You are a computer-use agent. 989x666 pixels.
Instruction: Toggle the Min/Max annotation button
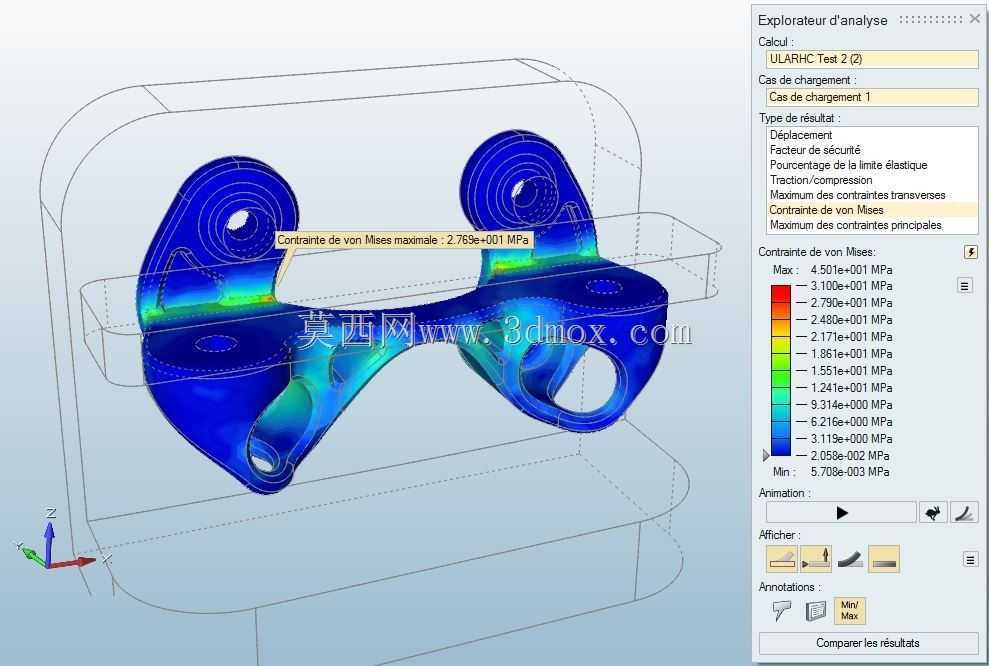point(850,610)
